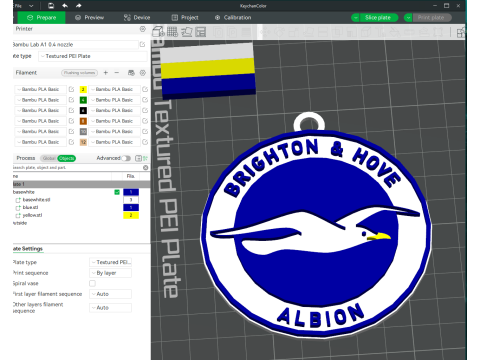The image size is (480, 360).
Task: Click yellow.stl filament number 2 cell
Action: (131, 215)
